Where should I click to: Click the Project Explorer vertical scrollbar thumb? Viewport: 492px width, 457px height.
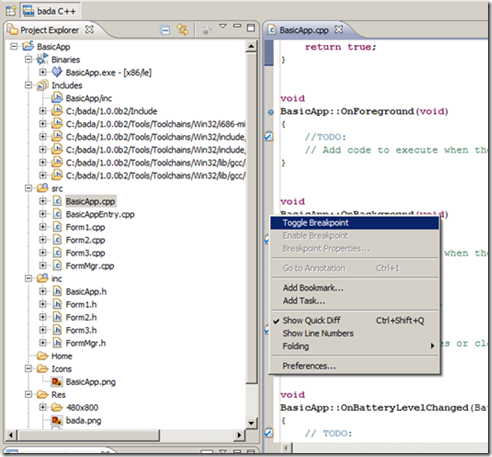pos(251,218)
